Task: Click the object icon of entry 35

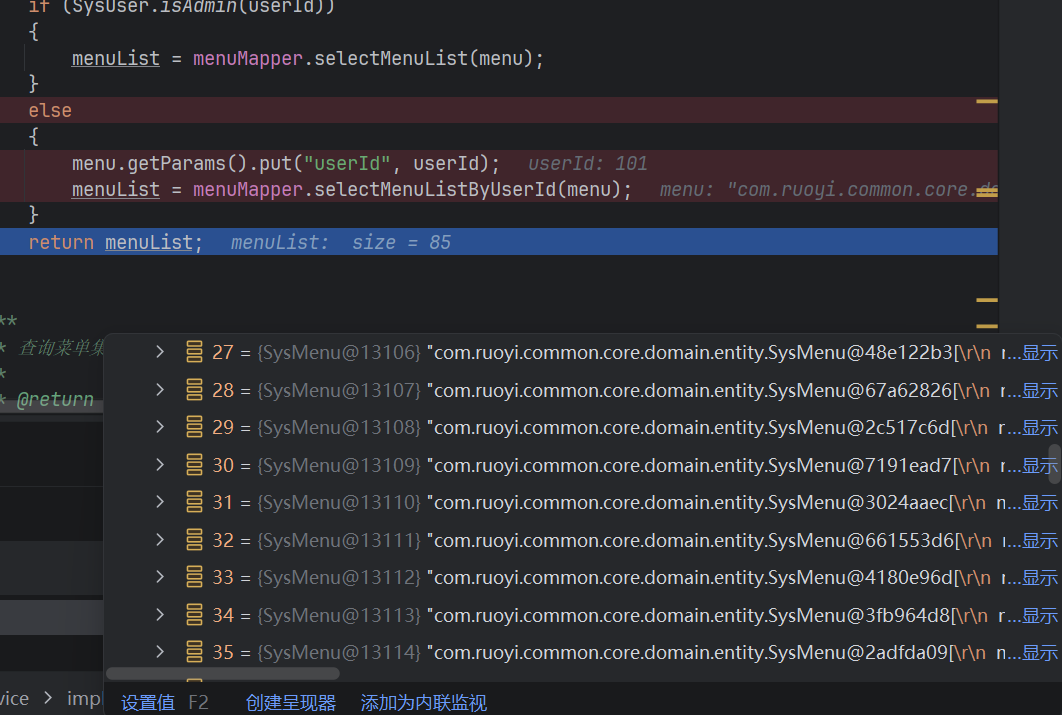Action: pos(194,653)
